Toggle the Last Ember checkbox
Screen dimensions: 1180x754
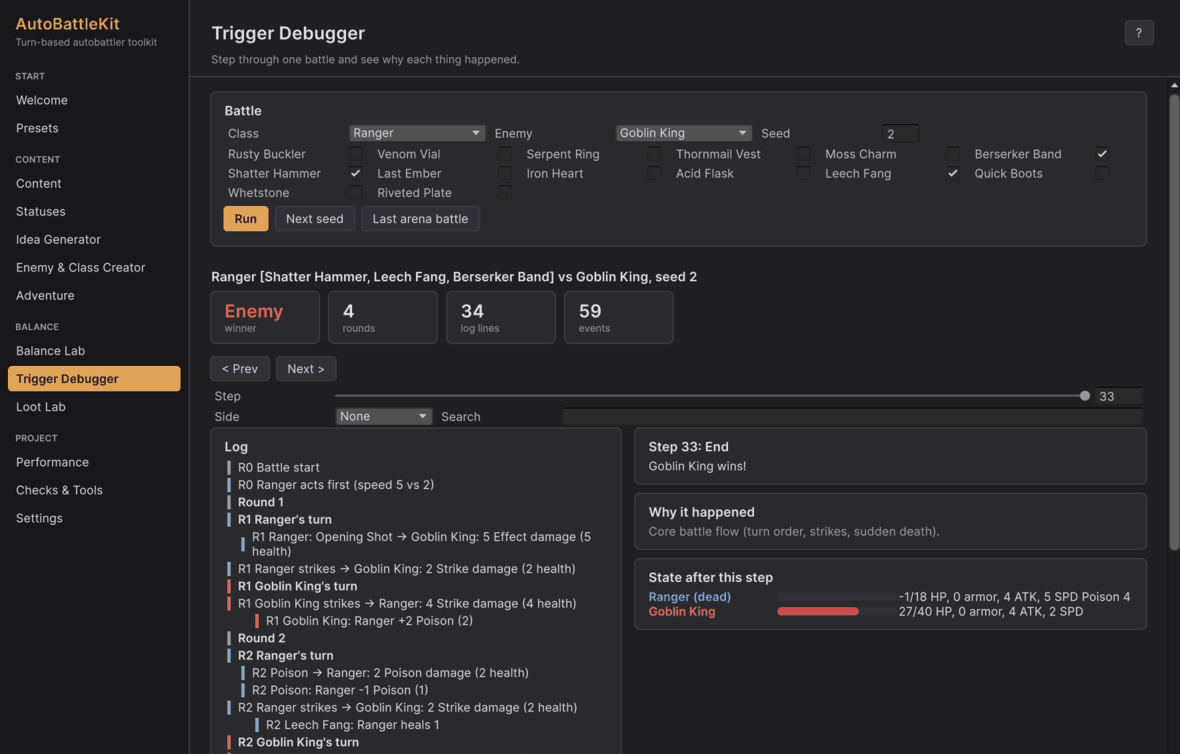(504, 173)
